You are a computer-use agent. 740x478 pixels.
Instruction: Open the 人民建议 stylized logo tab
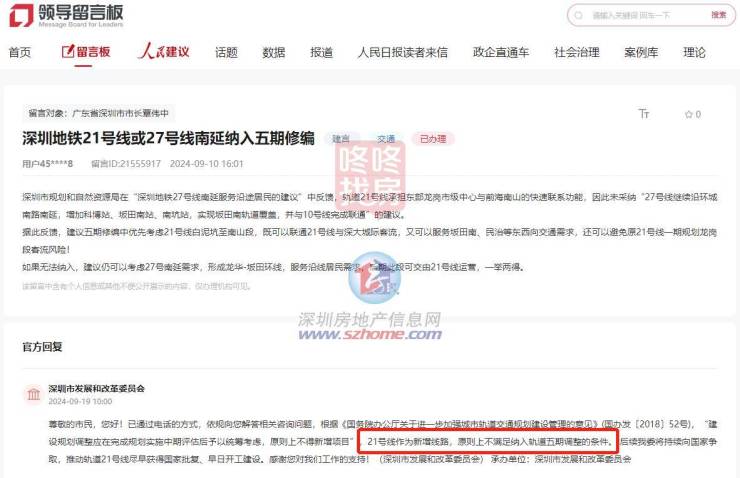tap(164, 51)
